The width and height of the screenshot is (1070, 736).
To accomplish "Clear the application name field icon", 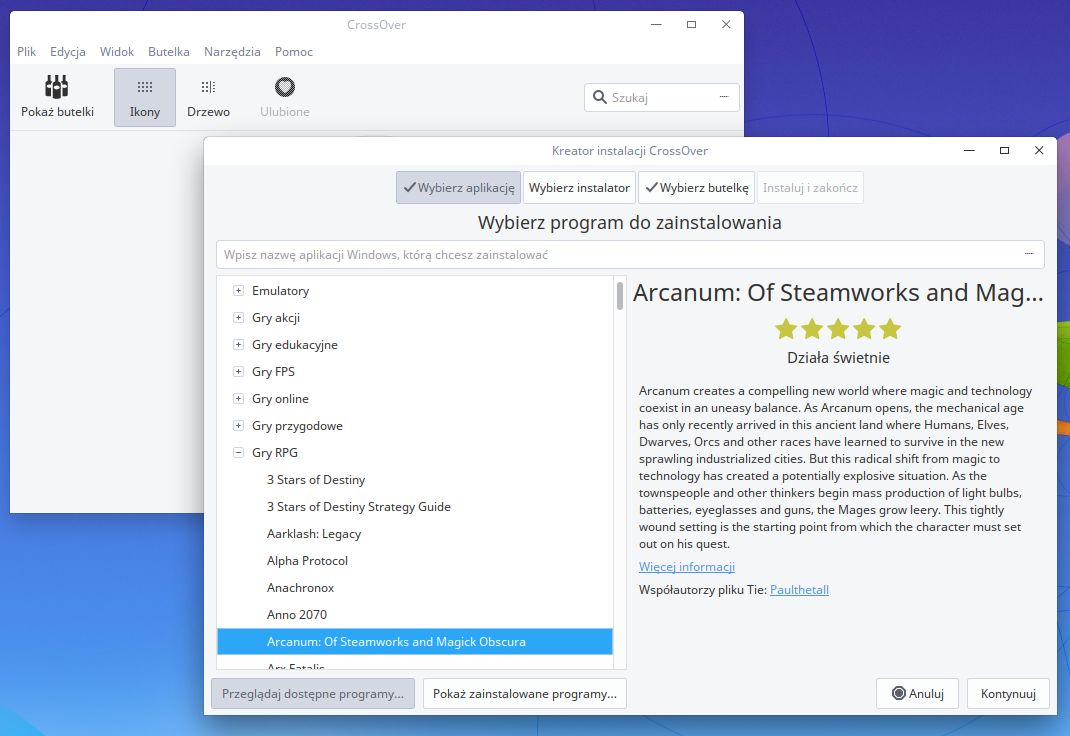I will 1028,254.
